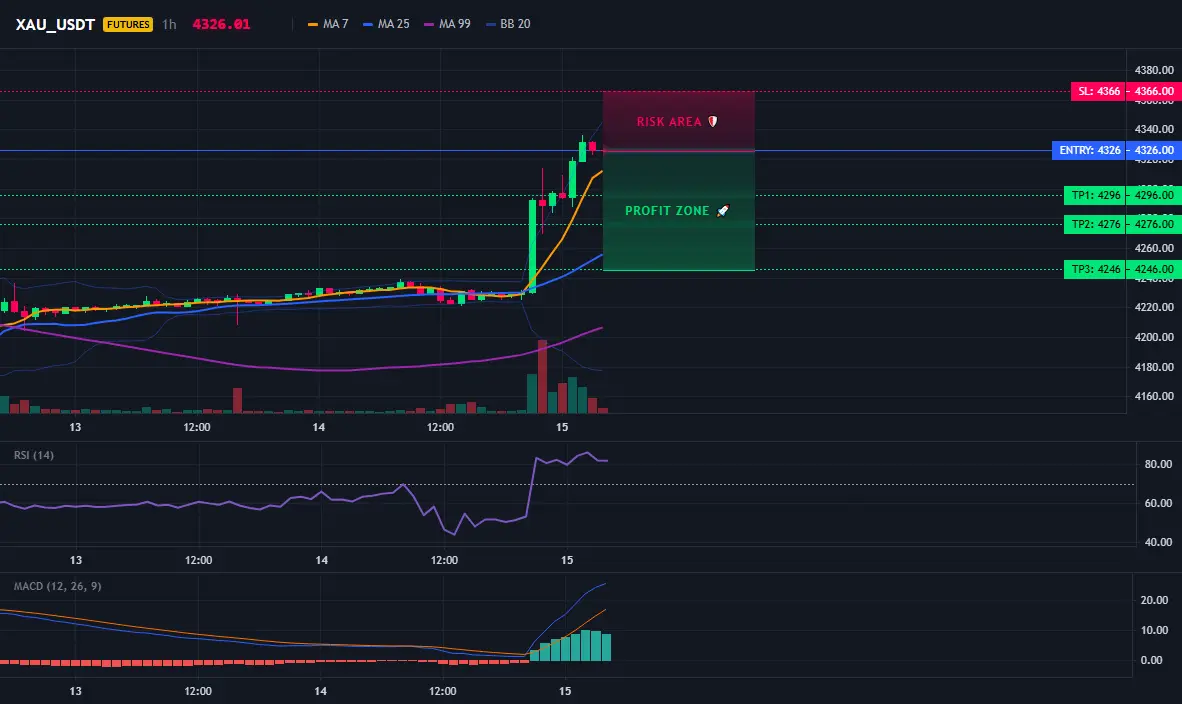Click date 14 on main chart time axis
The height and width of the screenshot is (704, 1182).
[319, 427]
